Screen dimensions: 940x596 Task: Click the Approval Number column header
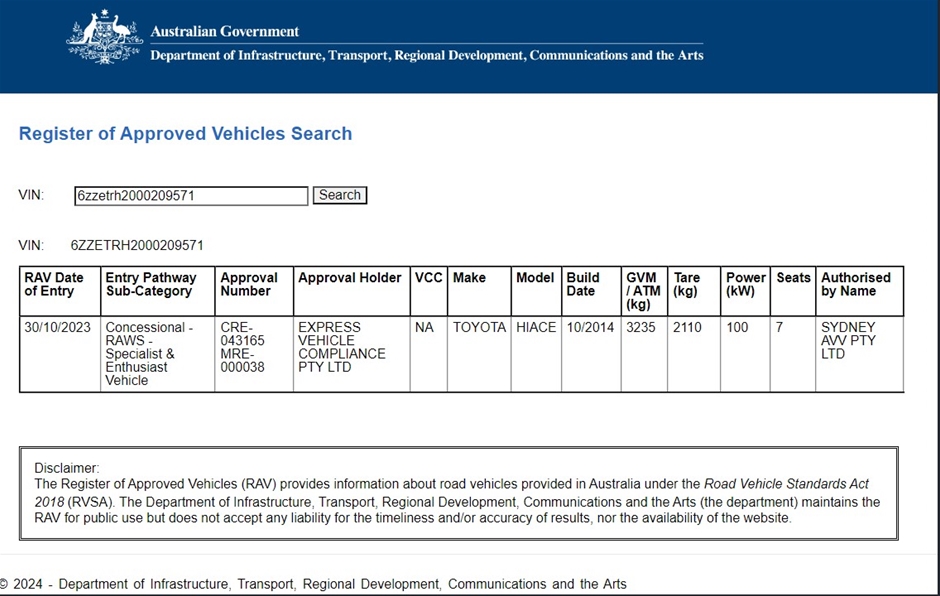point(249,285)
